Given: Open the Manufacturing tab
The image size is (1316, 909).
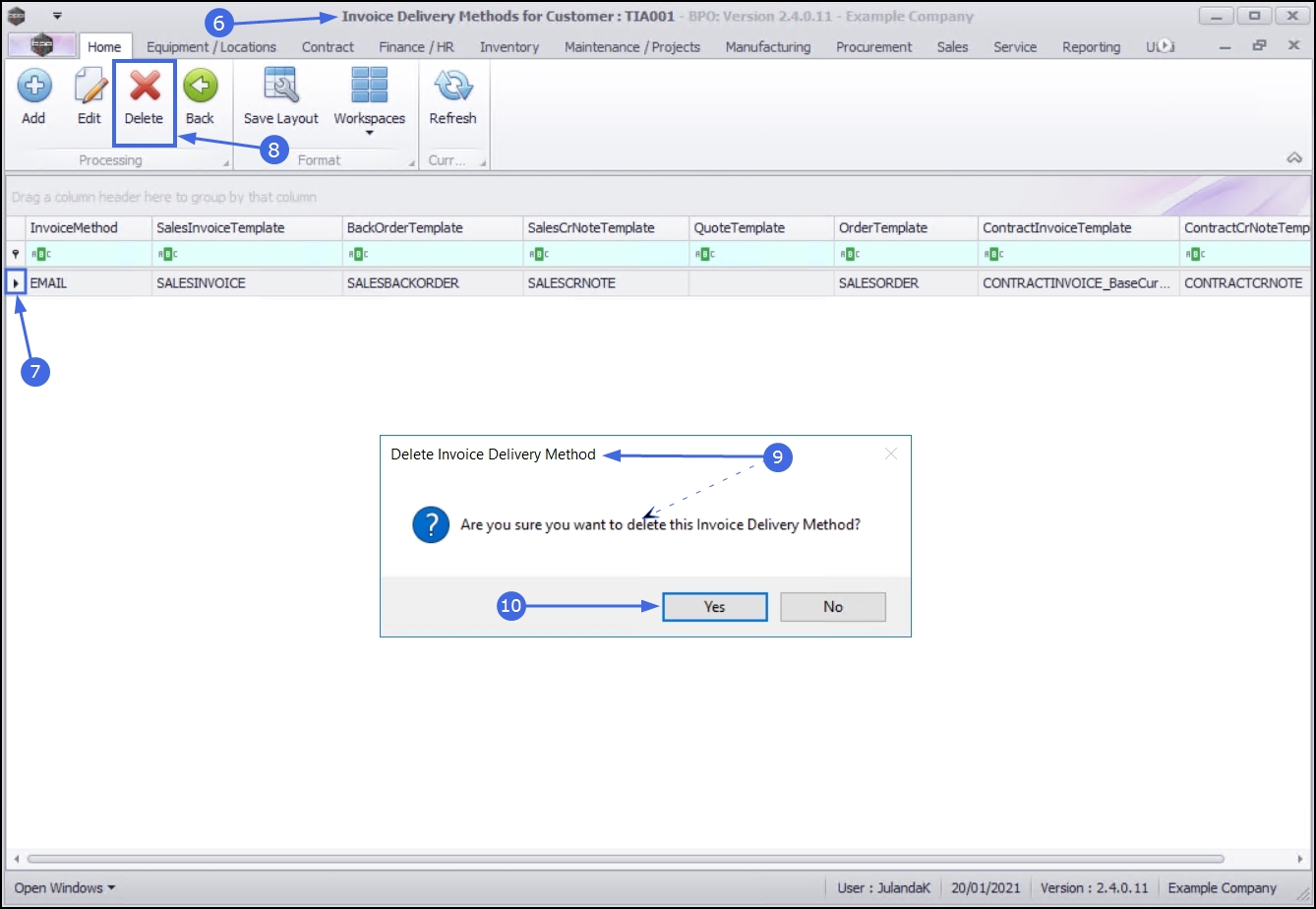Looking at the screenshot, I should (768, 46).
